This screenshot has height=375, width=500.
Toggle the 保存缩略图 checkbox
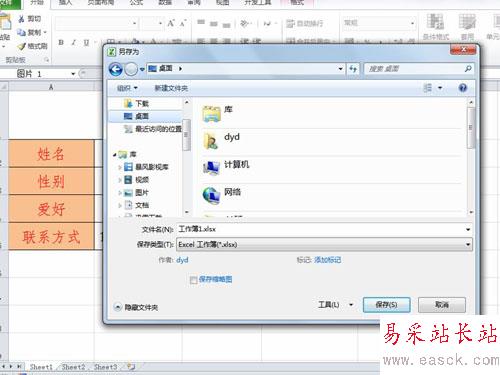point(193,280)
